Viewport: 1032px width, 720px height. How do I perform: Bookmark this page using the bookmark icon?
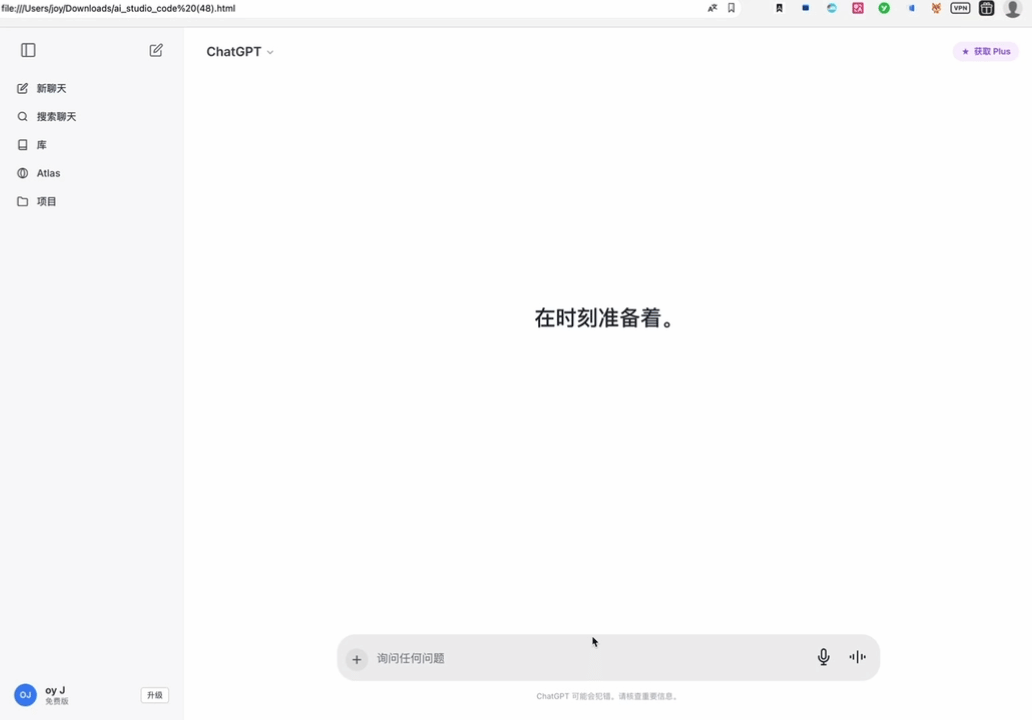[x=731, y=8]
